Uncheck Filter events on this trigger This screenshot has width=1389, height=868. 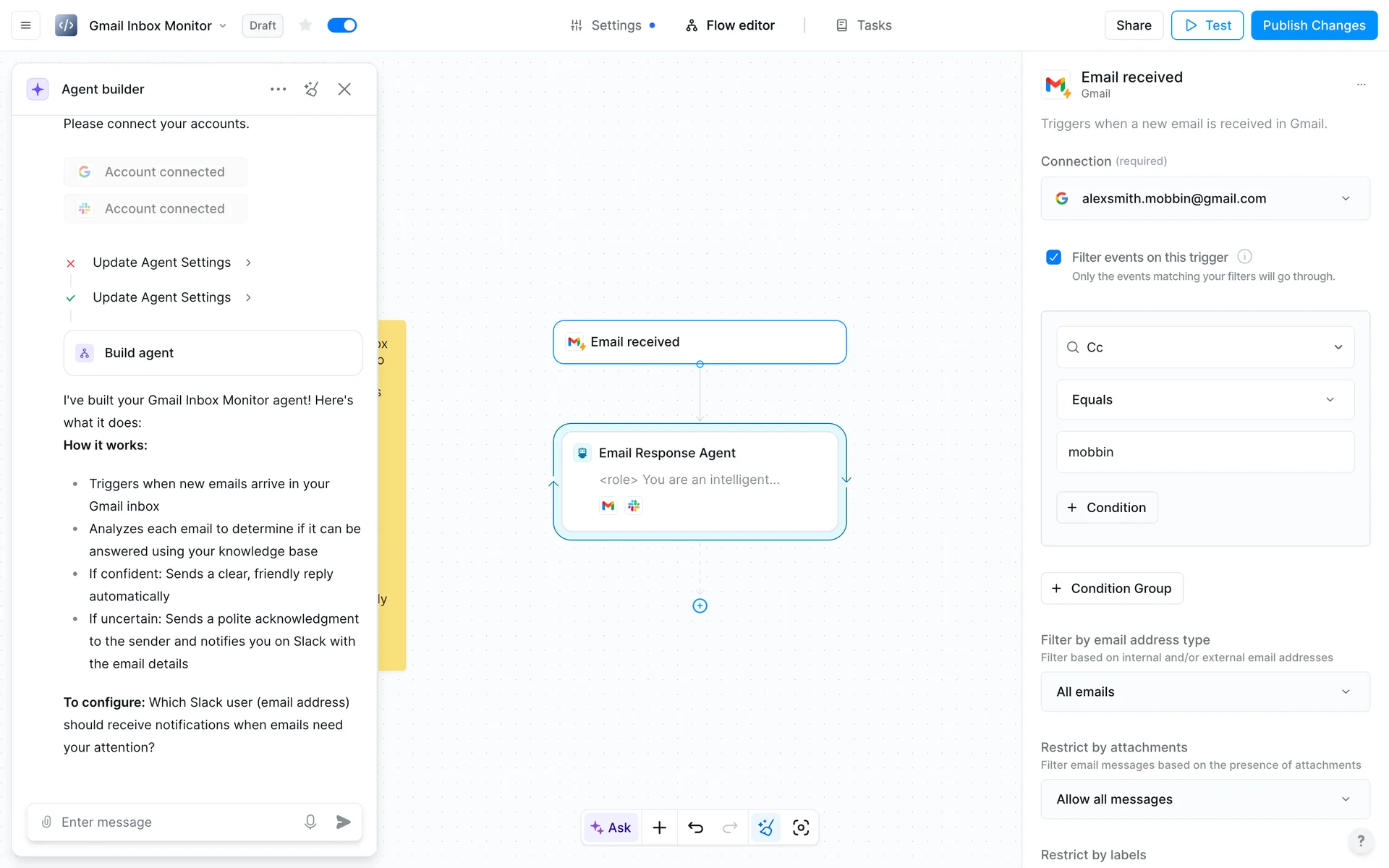click(x=1053, y=258)
